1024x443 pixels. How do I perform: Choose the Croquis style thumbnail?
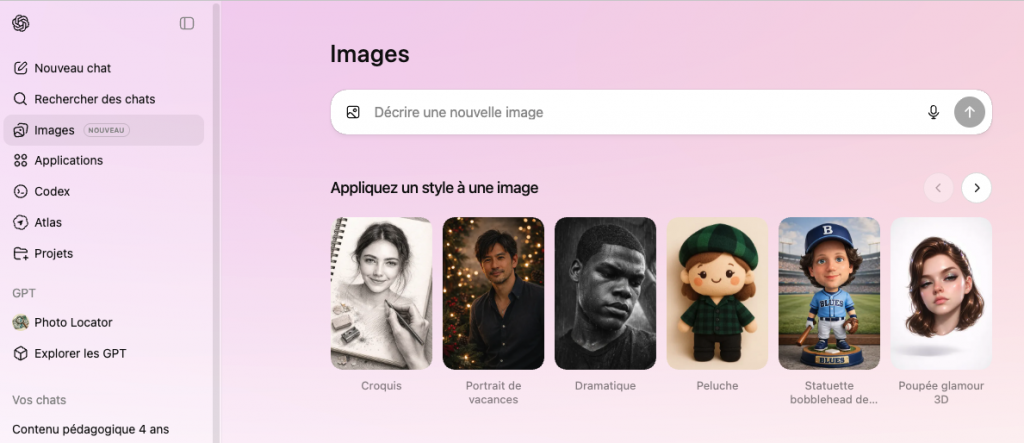coord(381,293)
